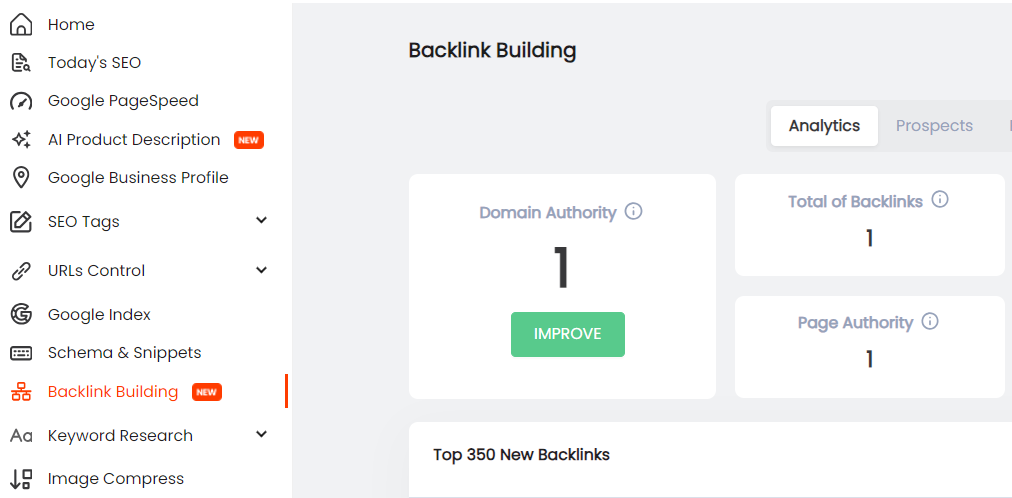Expand the SEO Tags submenu chevron
This screenshot has width=1012, height=498.
(x=261, y=221)
